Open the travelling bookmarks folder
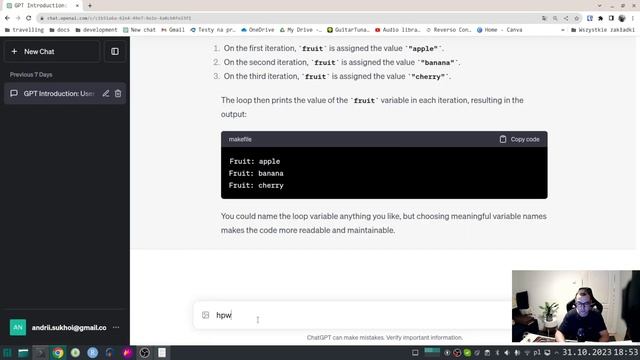Viewport: 640px width, 360px height. (24, 30)
